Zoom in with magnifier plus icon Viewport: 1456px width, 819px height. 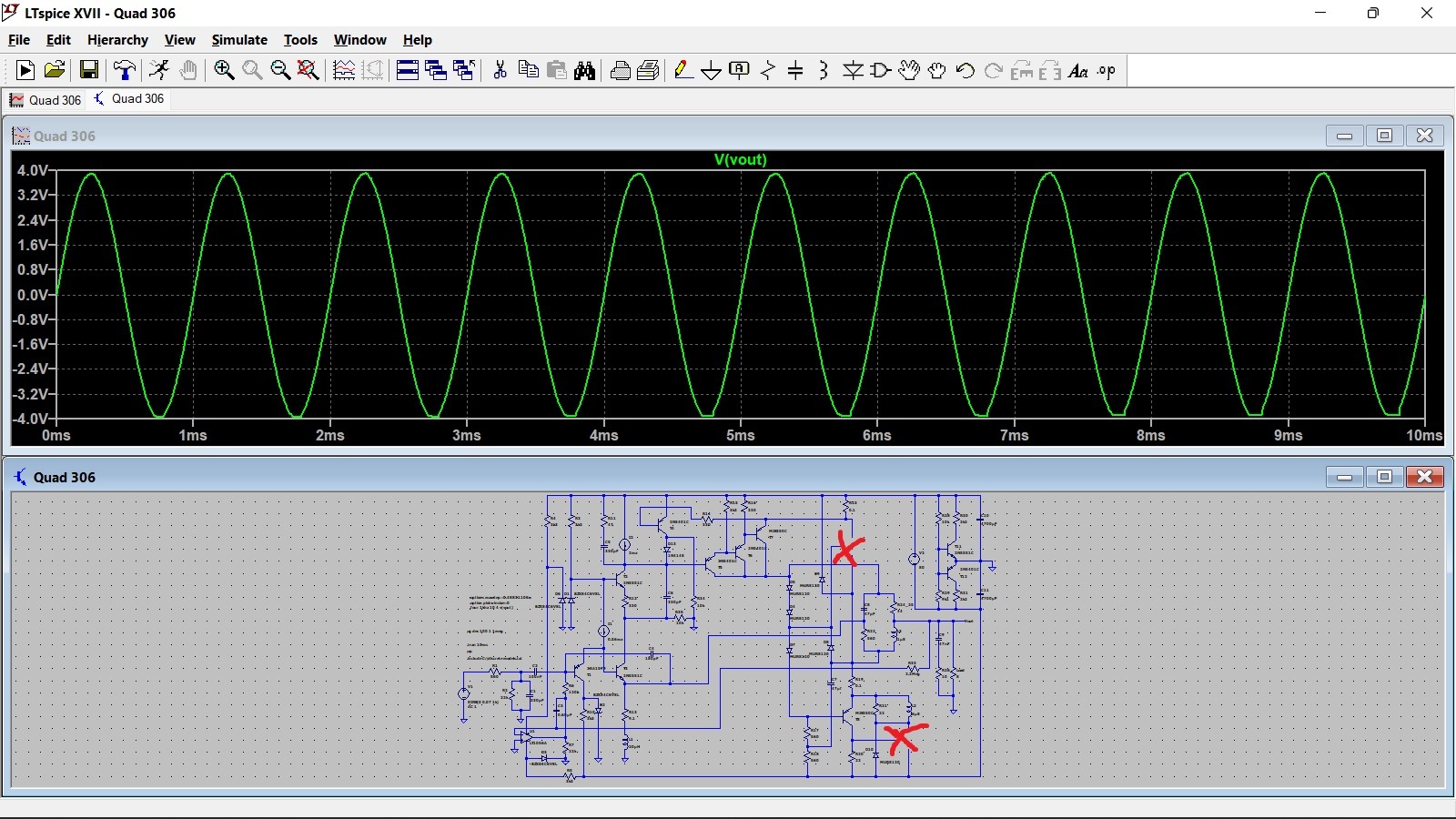[224, 70]
